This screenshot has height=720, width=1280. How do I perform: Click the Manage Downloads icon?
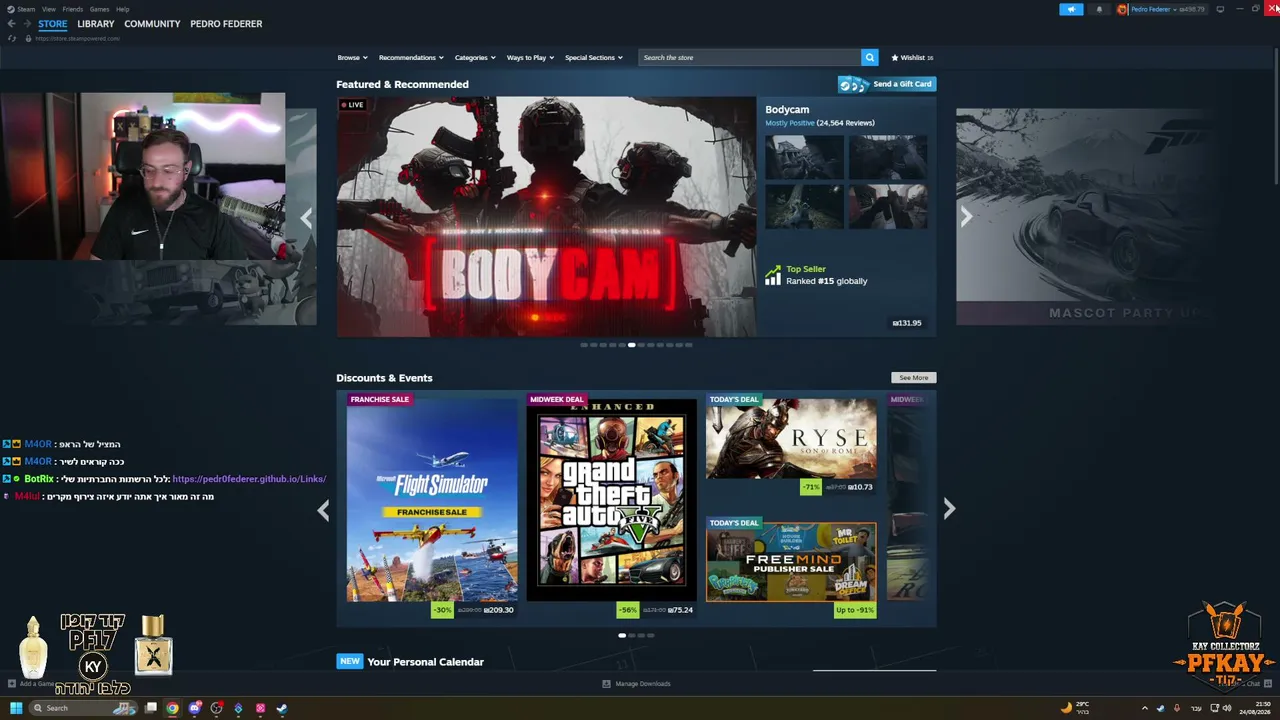coord(606,684)
